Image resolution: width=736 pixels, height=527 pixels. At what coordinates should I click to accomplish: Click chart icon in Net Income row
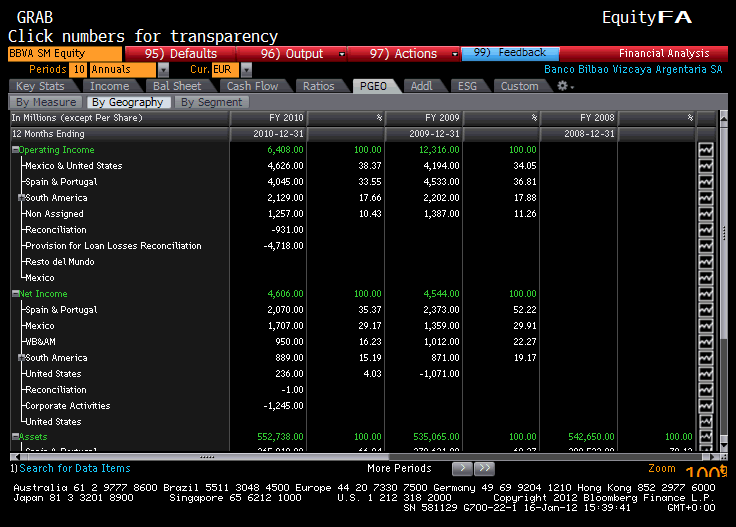click(706, 294)
